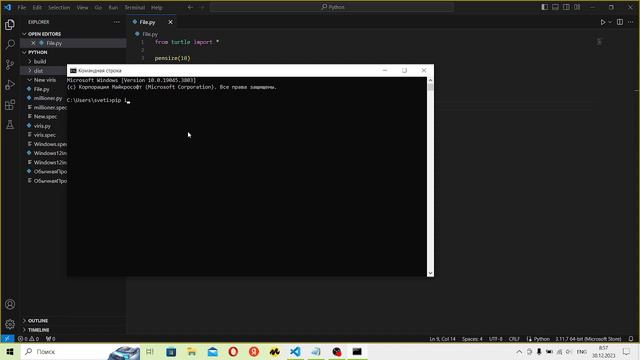Open File.py in the explorer tree
Screen dimensions: 640x360
[x=41, y=89]
